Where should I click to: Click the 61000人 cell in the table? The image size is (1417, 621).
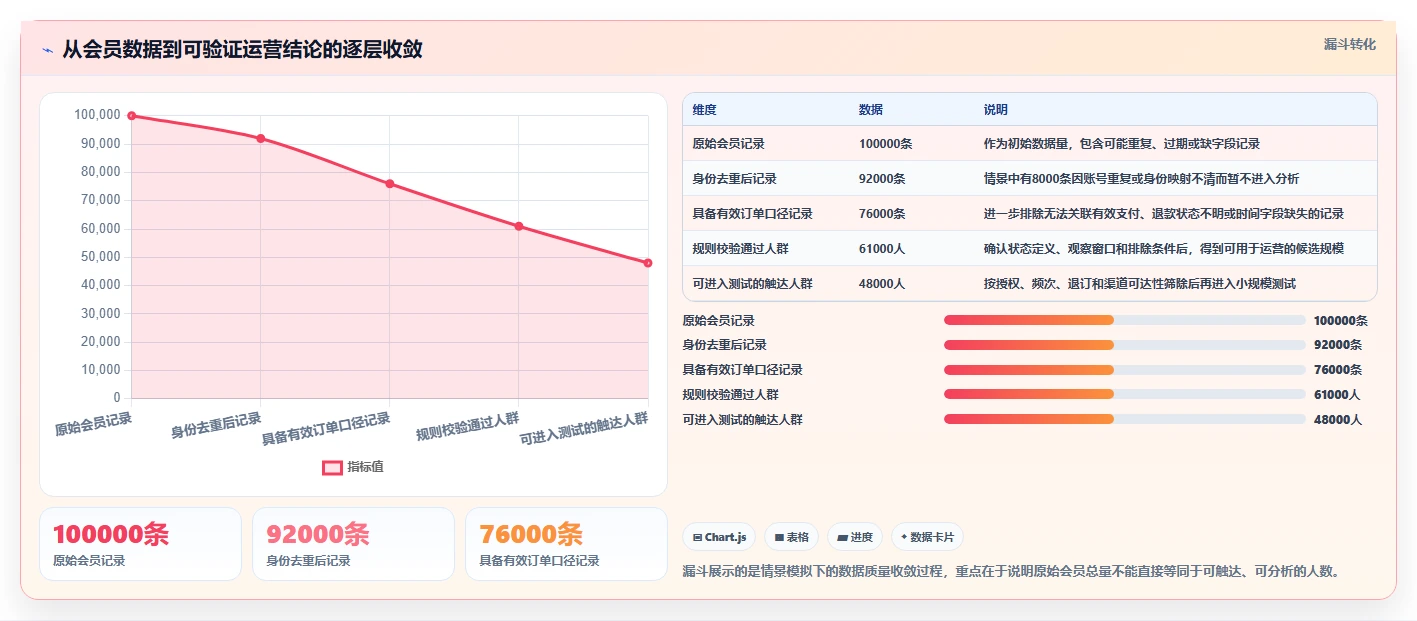point(911,249)
